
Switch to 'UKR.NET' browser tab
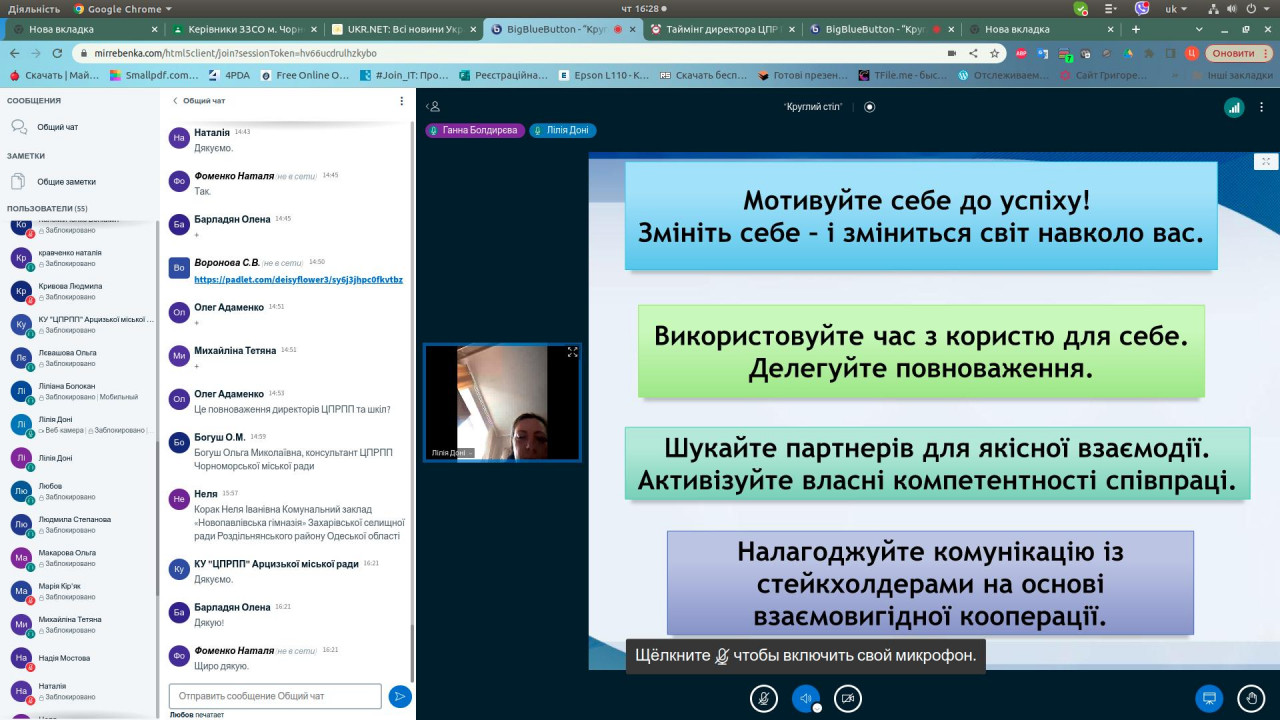(402, 29)
